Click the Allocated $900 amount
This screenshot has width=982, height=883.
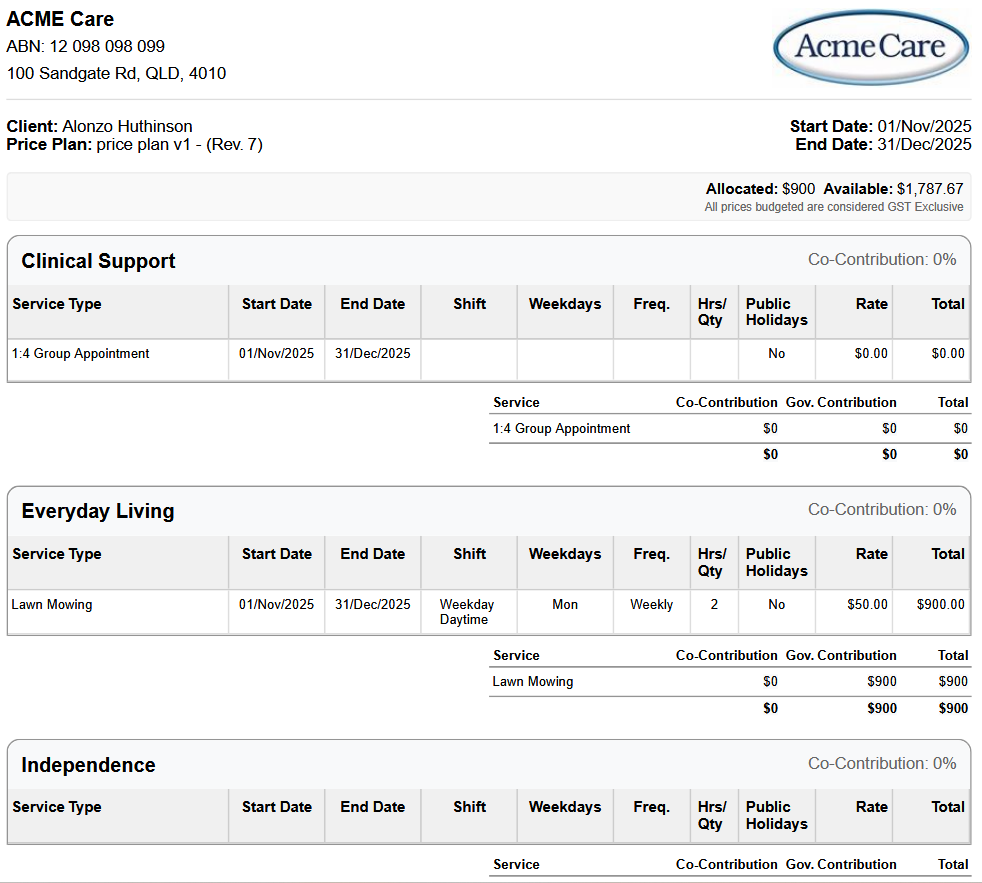click(797, 188)
